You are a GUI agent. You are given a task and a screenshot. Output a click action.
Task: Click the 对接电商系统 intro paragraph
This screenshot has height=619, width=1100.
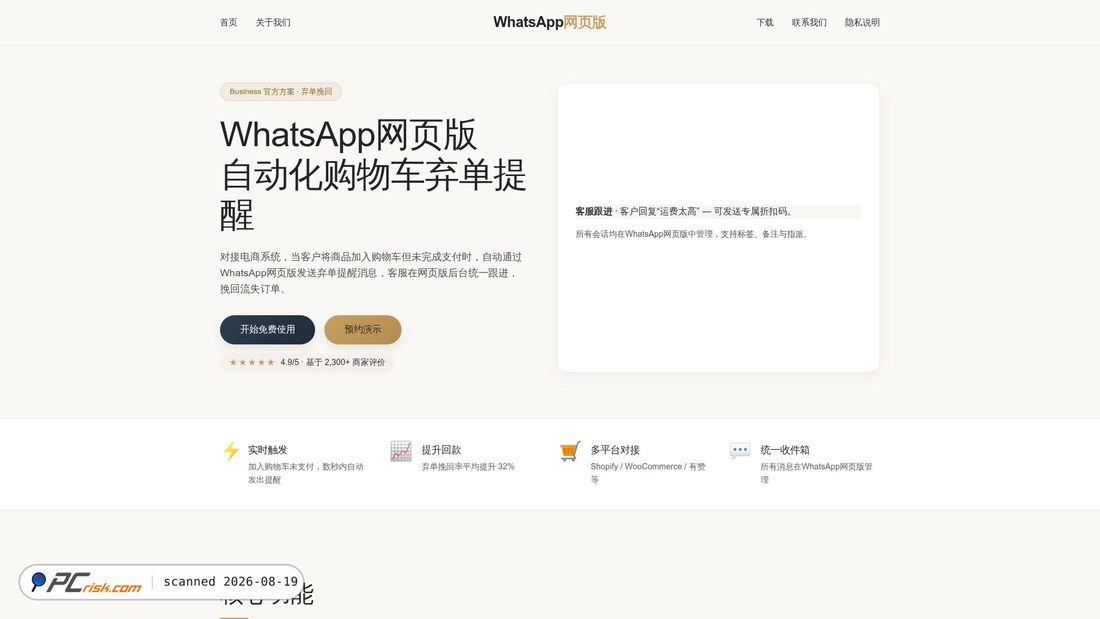click(x=371, y=273)
